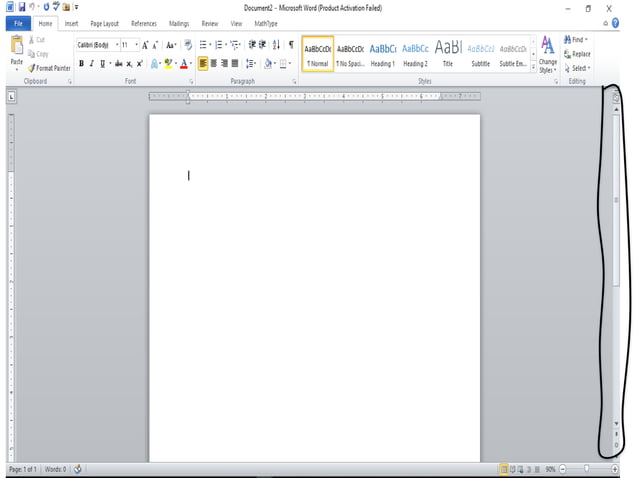Open the References ribbon tab
This screenshot has width=638, height=478.
pos(144,23)
